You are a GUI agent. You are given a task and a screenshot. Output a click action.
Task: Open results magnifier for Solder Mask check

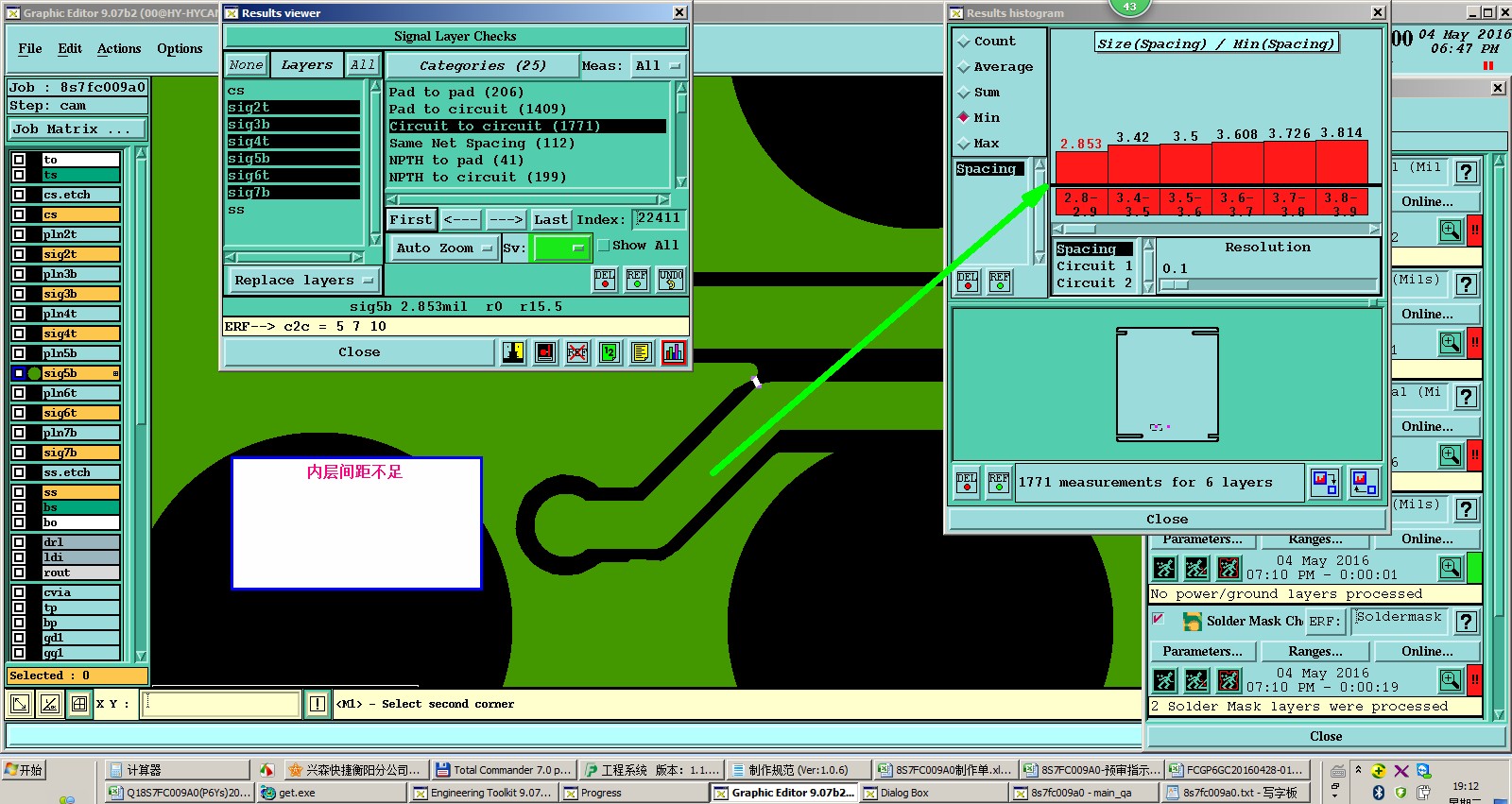click(x=1451, y=679)
